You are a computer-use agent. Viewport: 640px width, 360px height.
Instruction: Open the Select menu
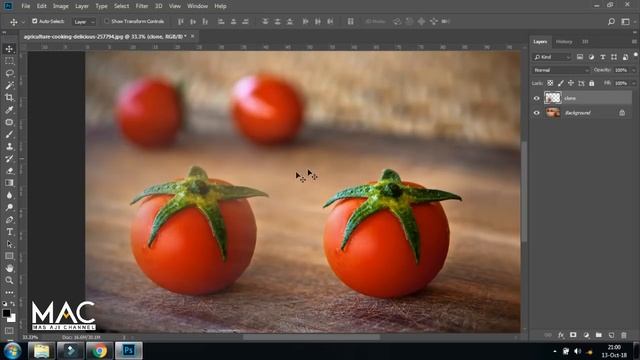(x=121, y=6)
